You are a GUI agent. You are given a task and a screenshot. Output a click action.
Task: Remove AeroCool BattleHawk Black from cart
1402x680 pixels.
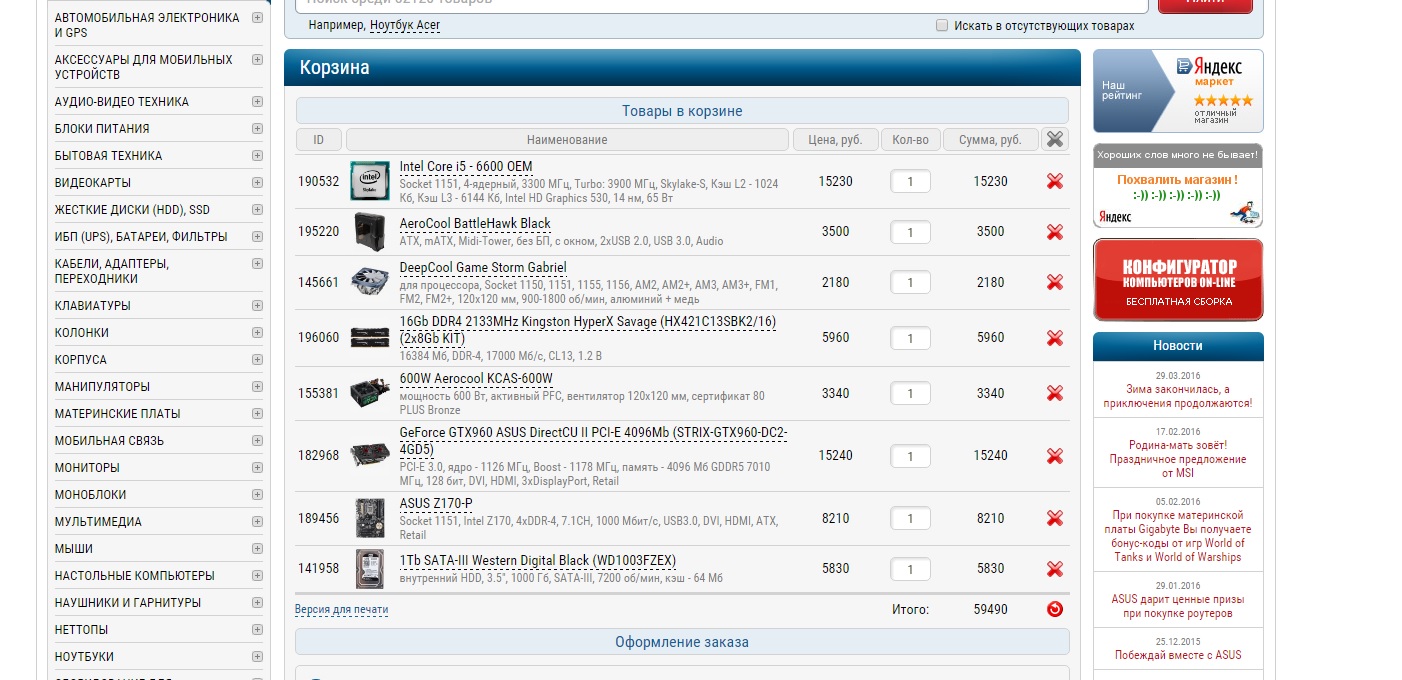pos(1054,232)
